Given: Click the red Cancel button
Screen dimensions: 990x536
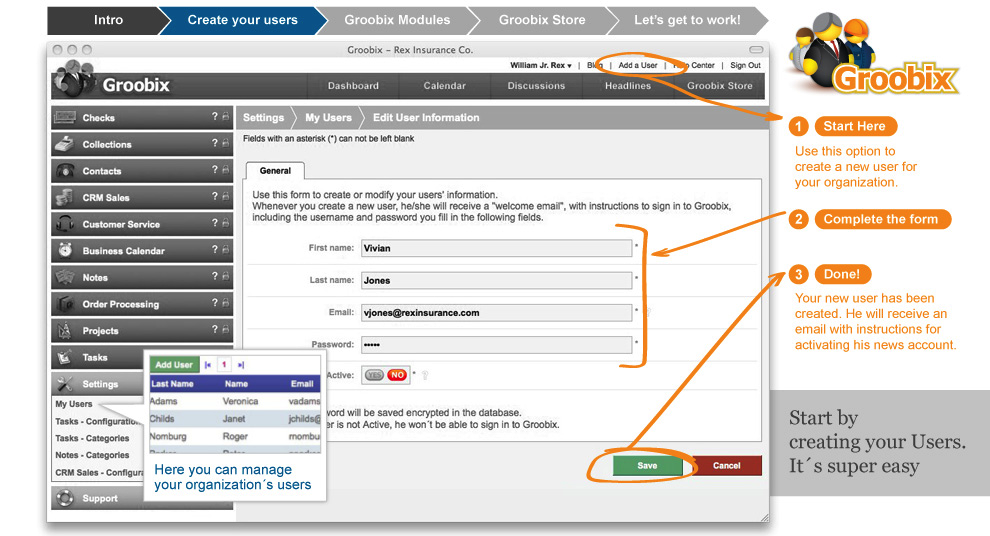Looking at the screenshot, I should click(x=727, y=465).
